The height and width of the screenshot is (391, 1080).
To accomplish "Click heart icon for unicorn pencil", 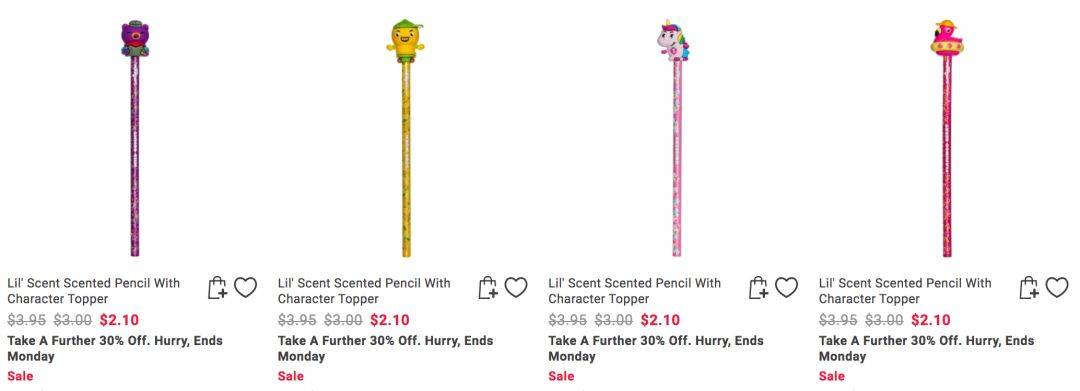I will pos(787,287).
